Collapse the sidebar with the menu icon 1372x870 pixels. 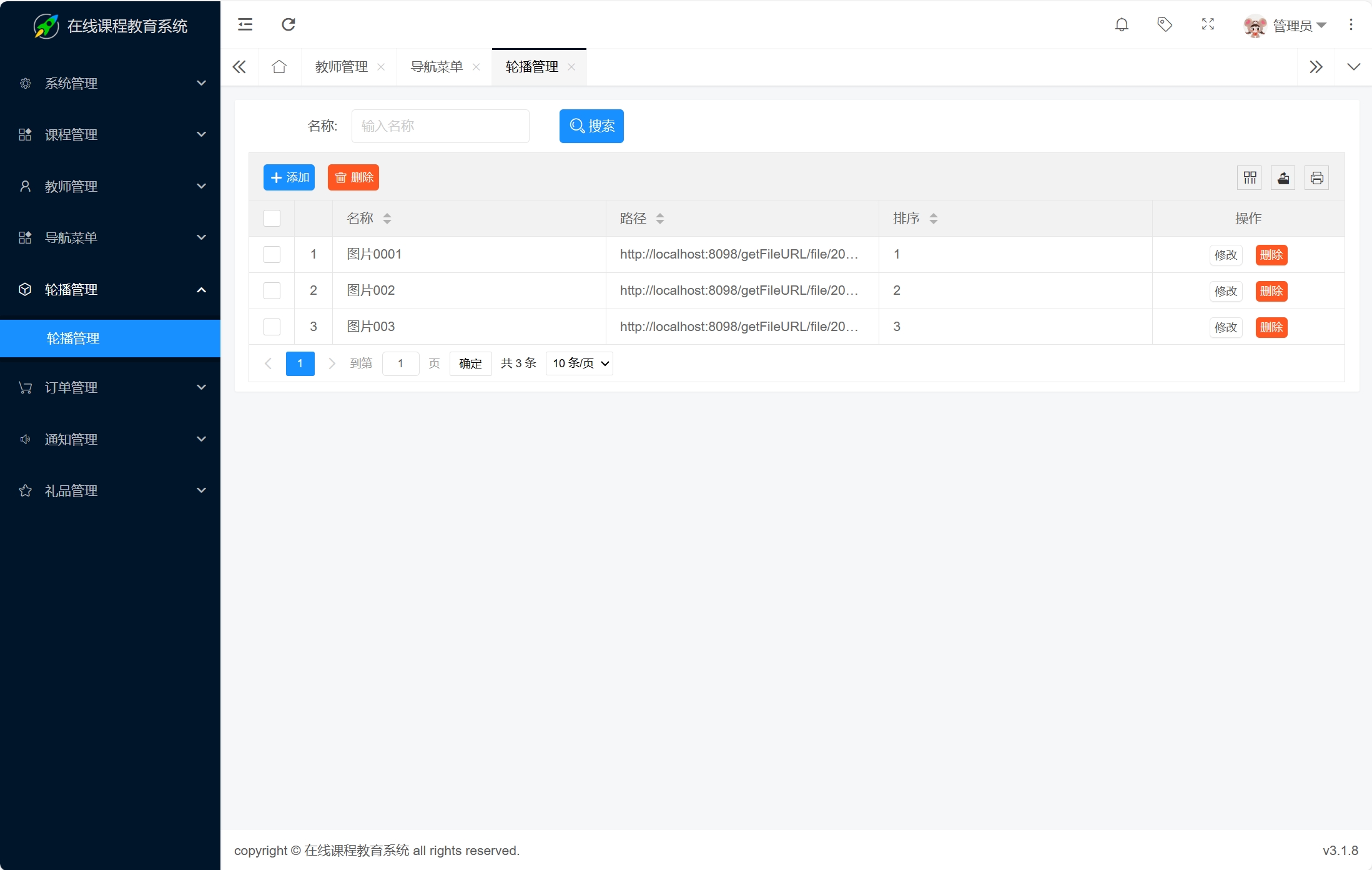pos(245,24)
